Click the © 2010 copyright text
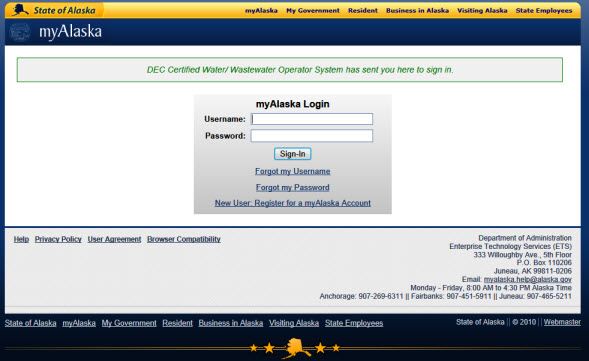Screen dimensions: 589x361 (x=524, y=322)
